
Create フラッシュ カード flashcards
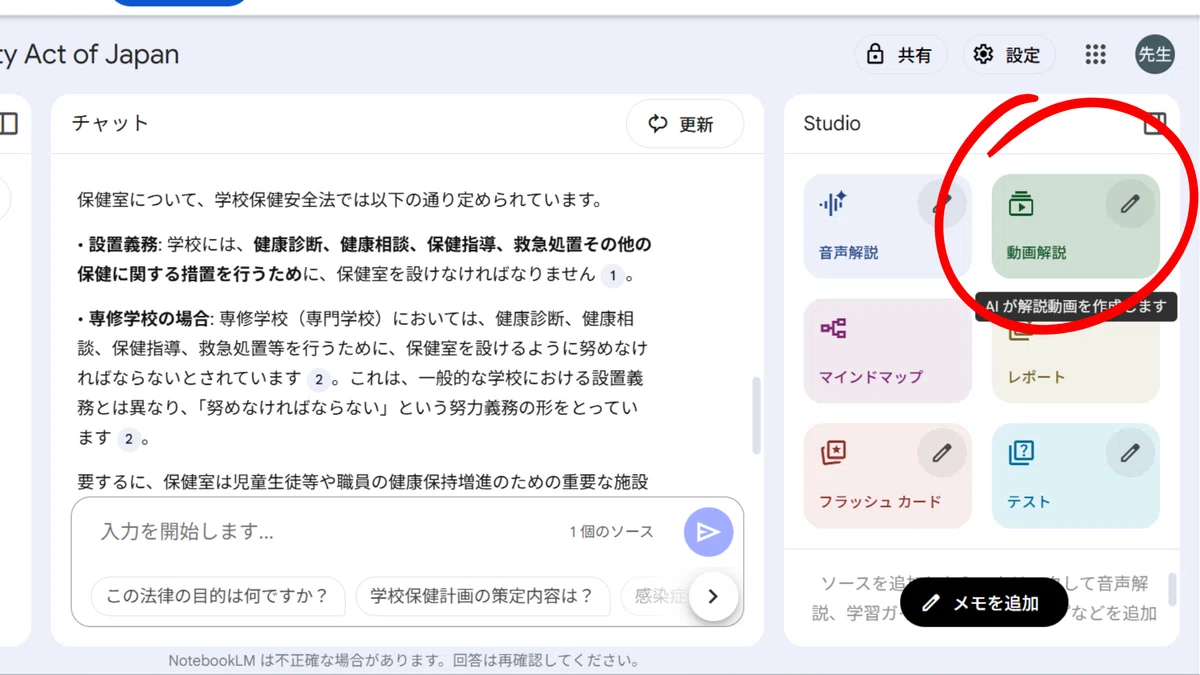click(x=887, y=476)
